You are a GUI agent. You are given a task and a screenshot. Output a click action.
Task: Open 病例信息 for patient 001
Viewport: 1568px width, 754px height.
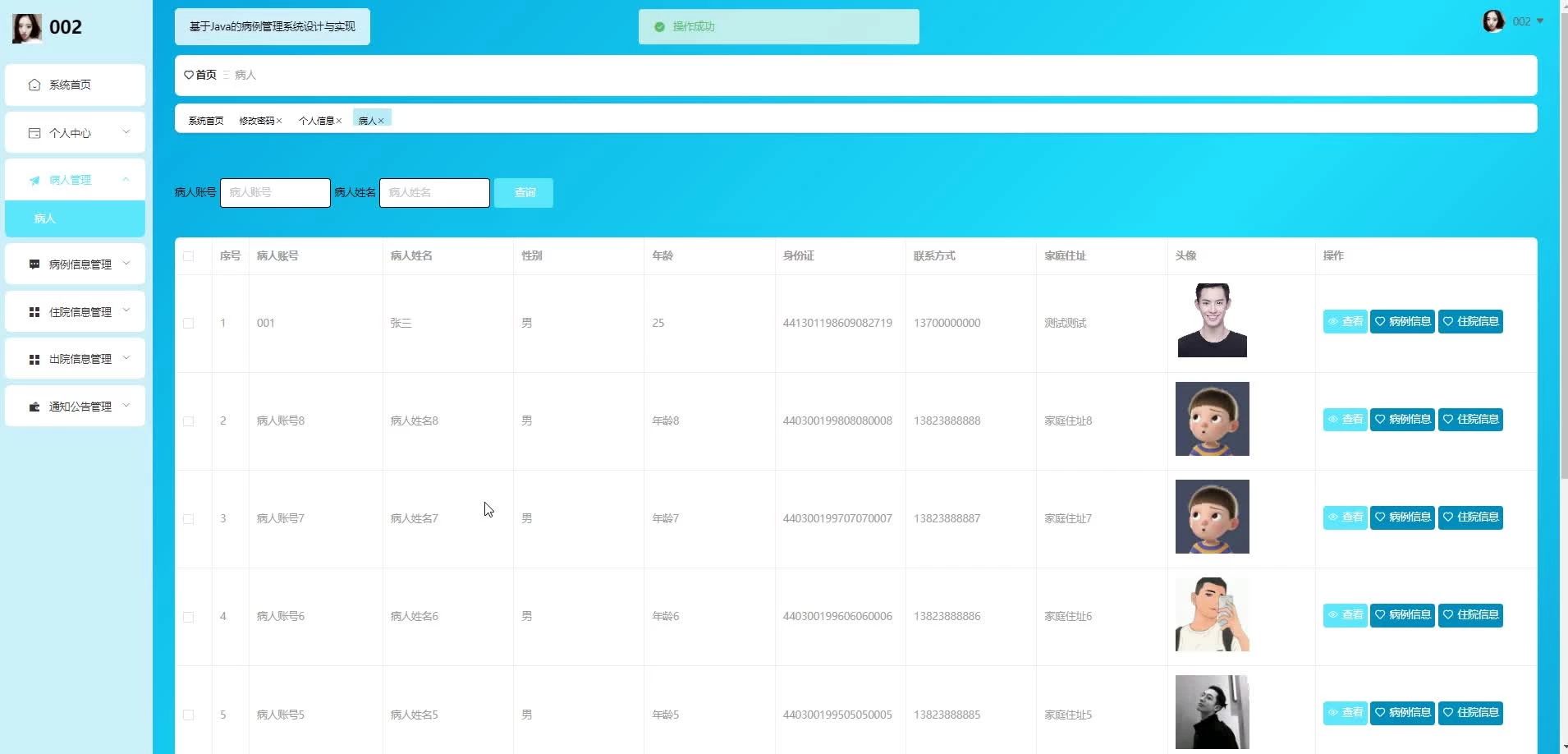[x=1402, y=322]
